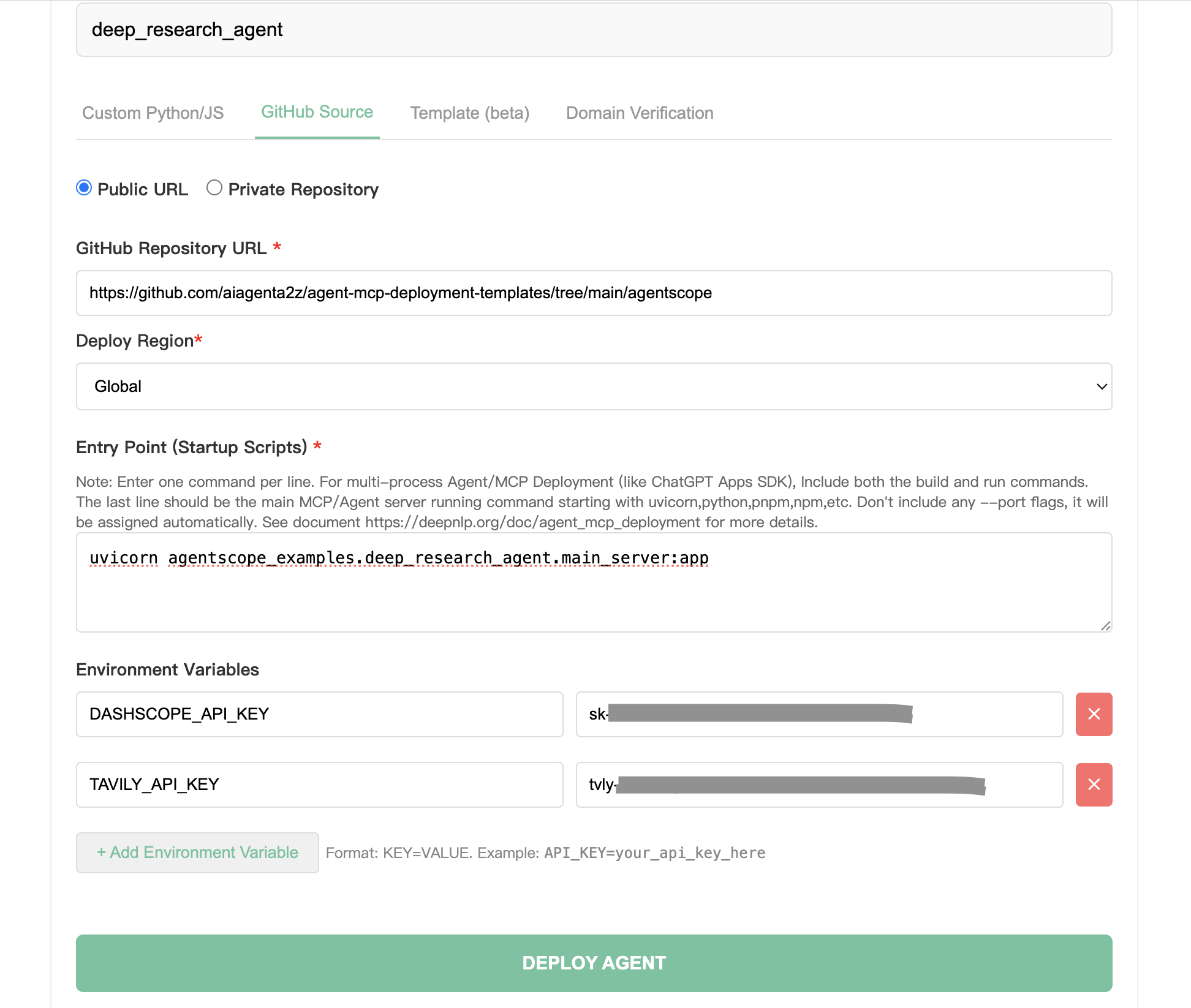Delete the TAVILY_API_KEY variable row

1094,784
